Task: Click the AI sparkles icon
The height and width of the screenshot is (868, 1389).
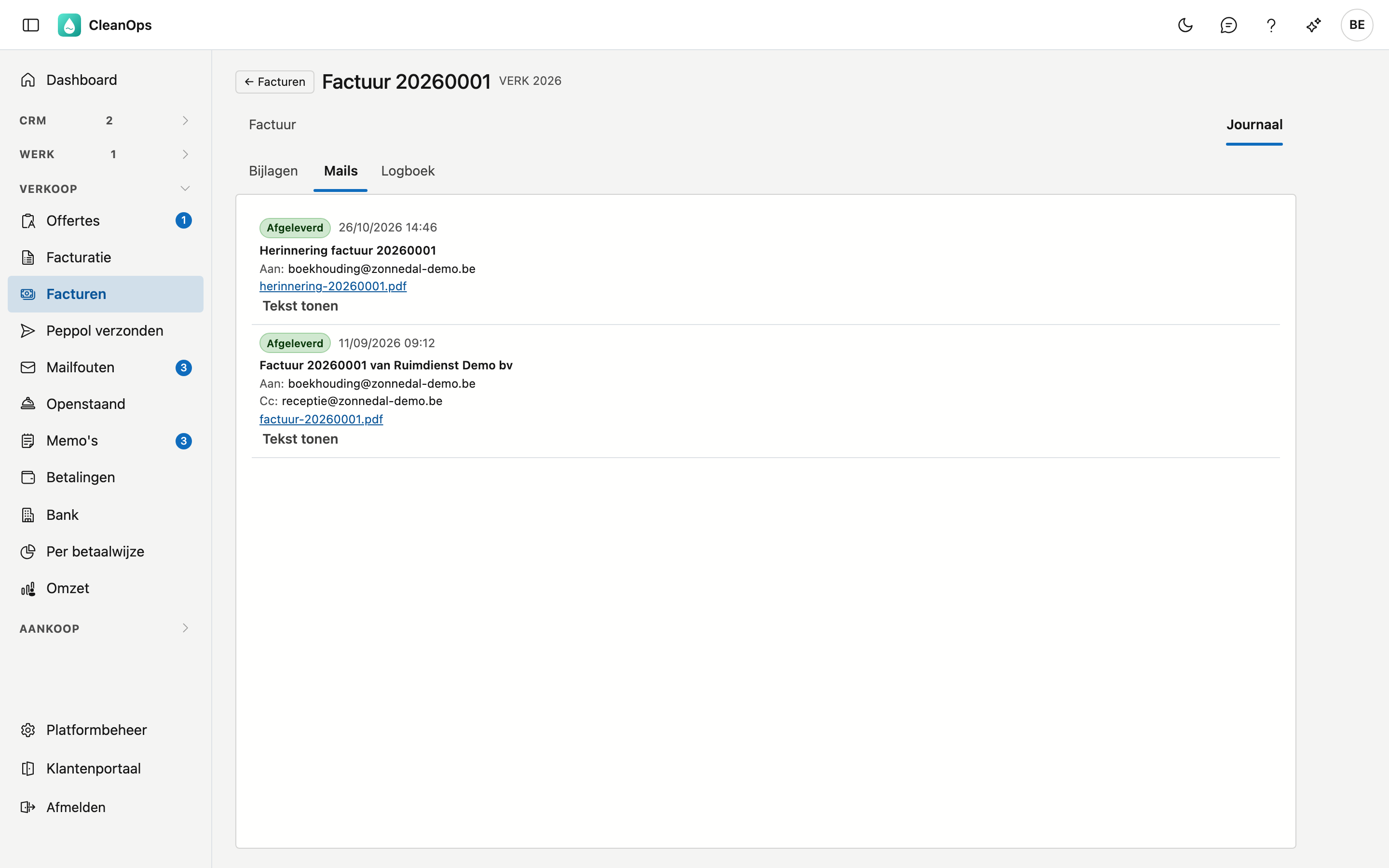Action: [x=1314, y=25]
